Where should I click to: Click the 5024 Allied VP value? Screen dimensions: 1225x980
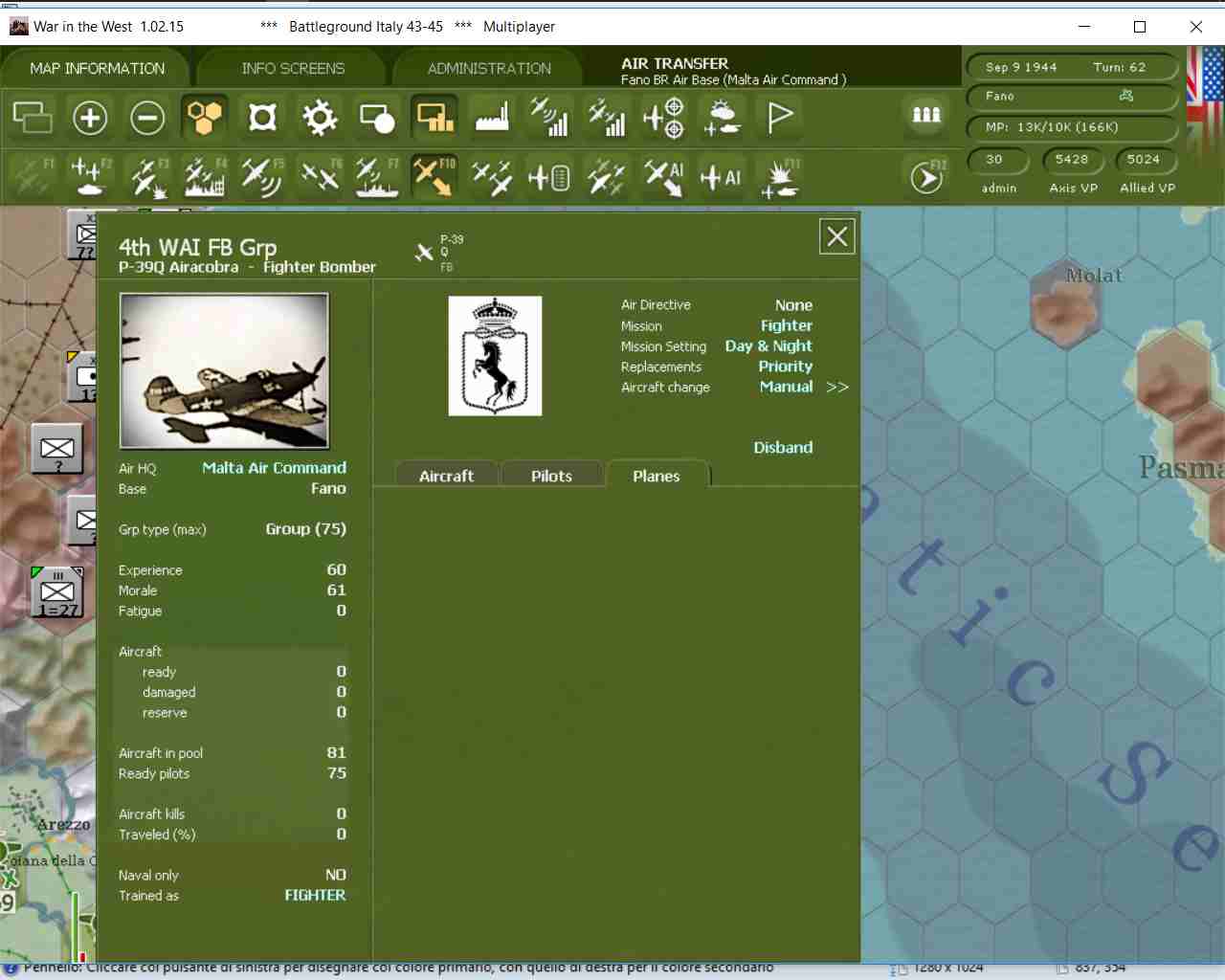pos(1144,160)
